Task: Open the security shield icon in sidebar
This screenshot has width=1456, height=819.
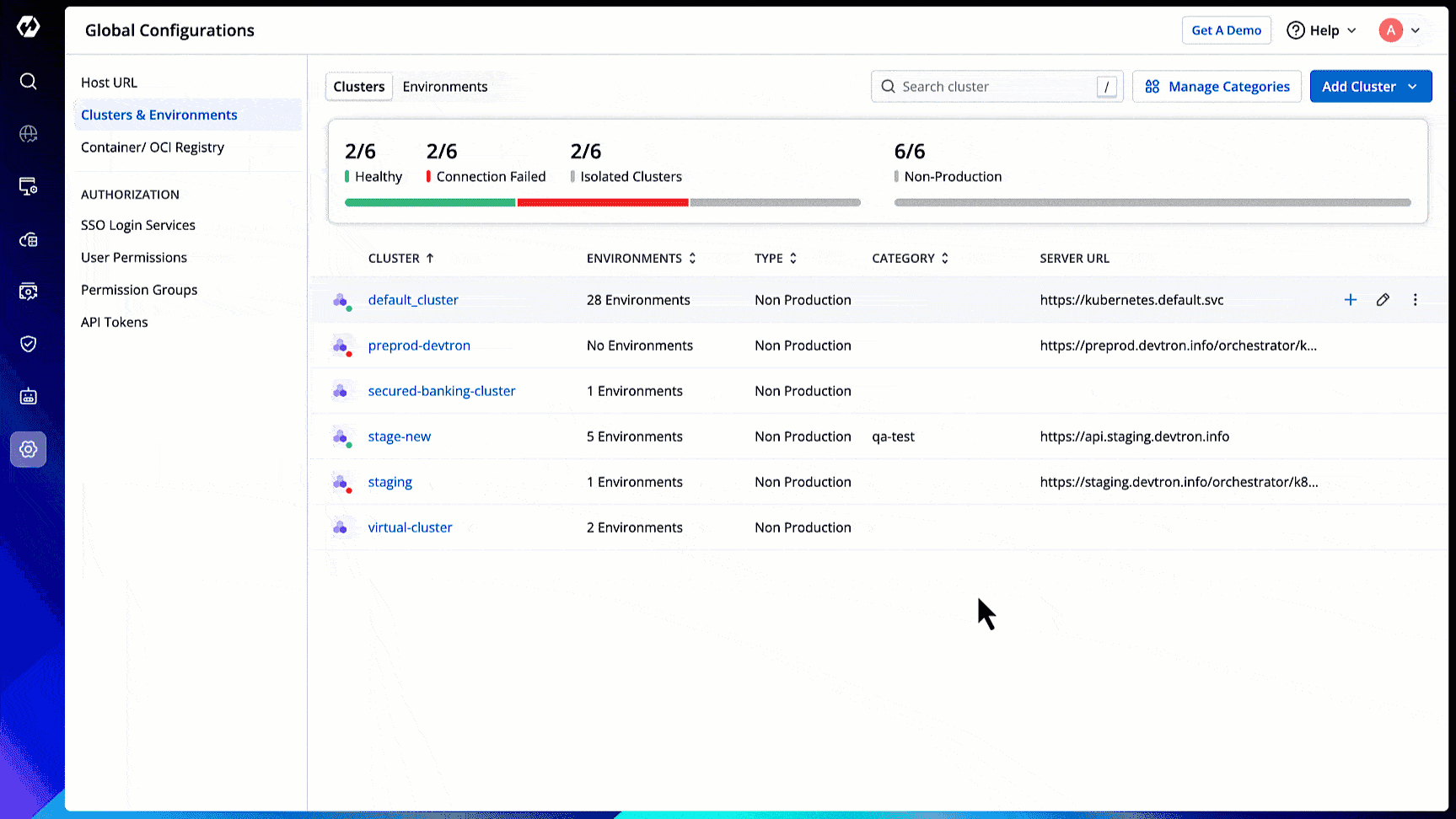Action: click(28, 344)
